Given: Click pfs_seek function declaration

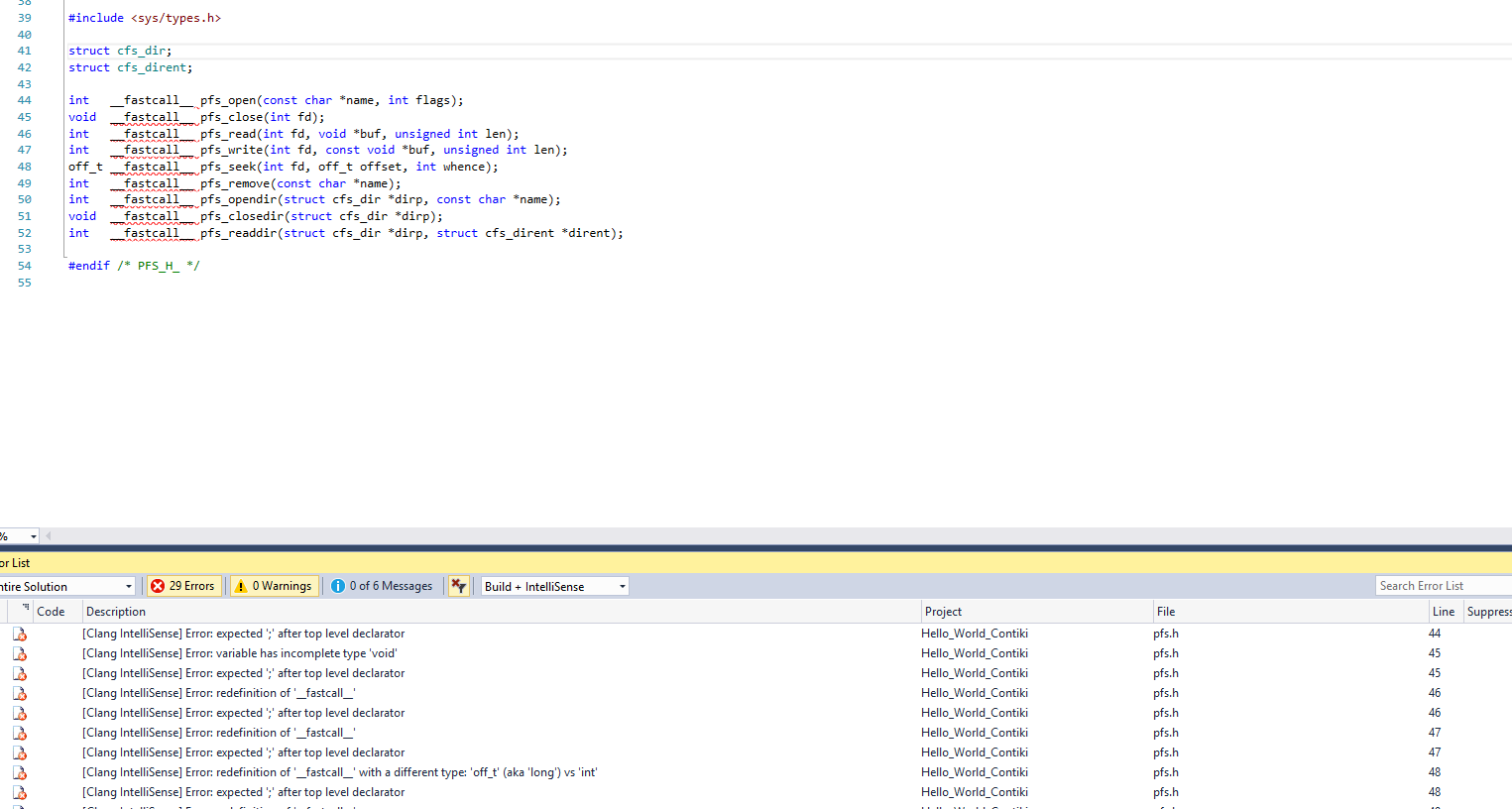Looking at the screenshot, I should pyautogui.click(x=284, y=167).
